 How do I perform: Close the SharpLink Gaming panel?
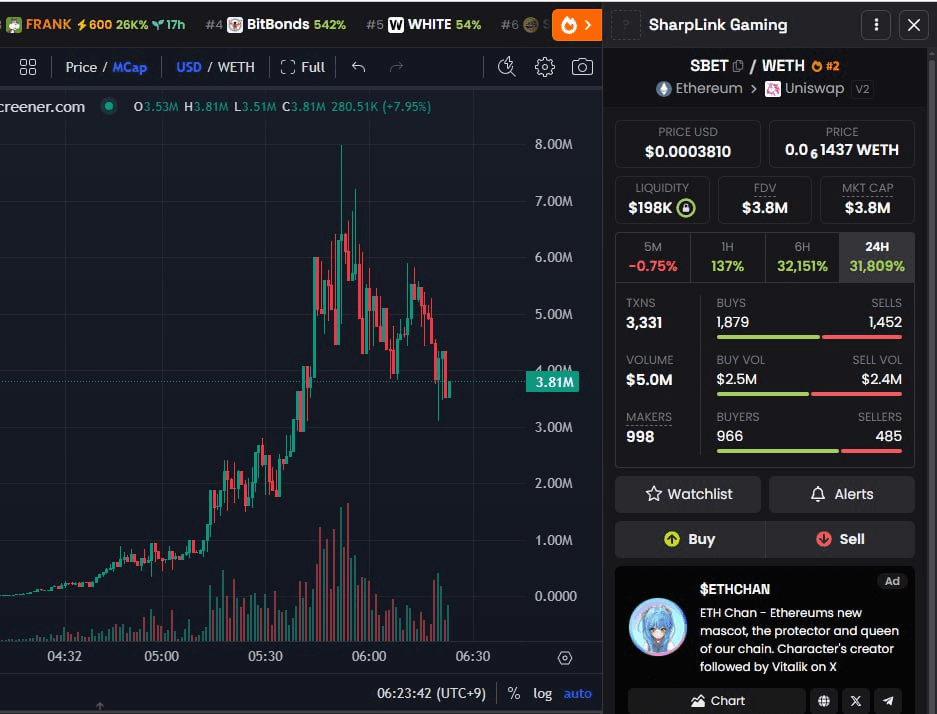coord(914,25)
